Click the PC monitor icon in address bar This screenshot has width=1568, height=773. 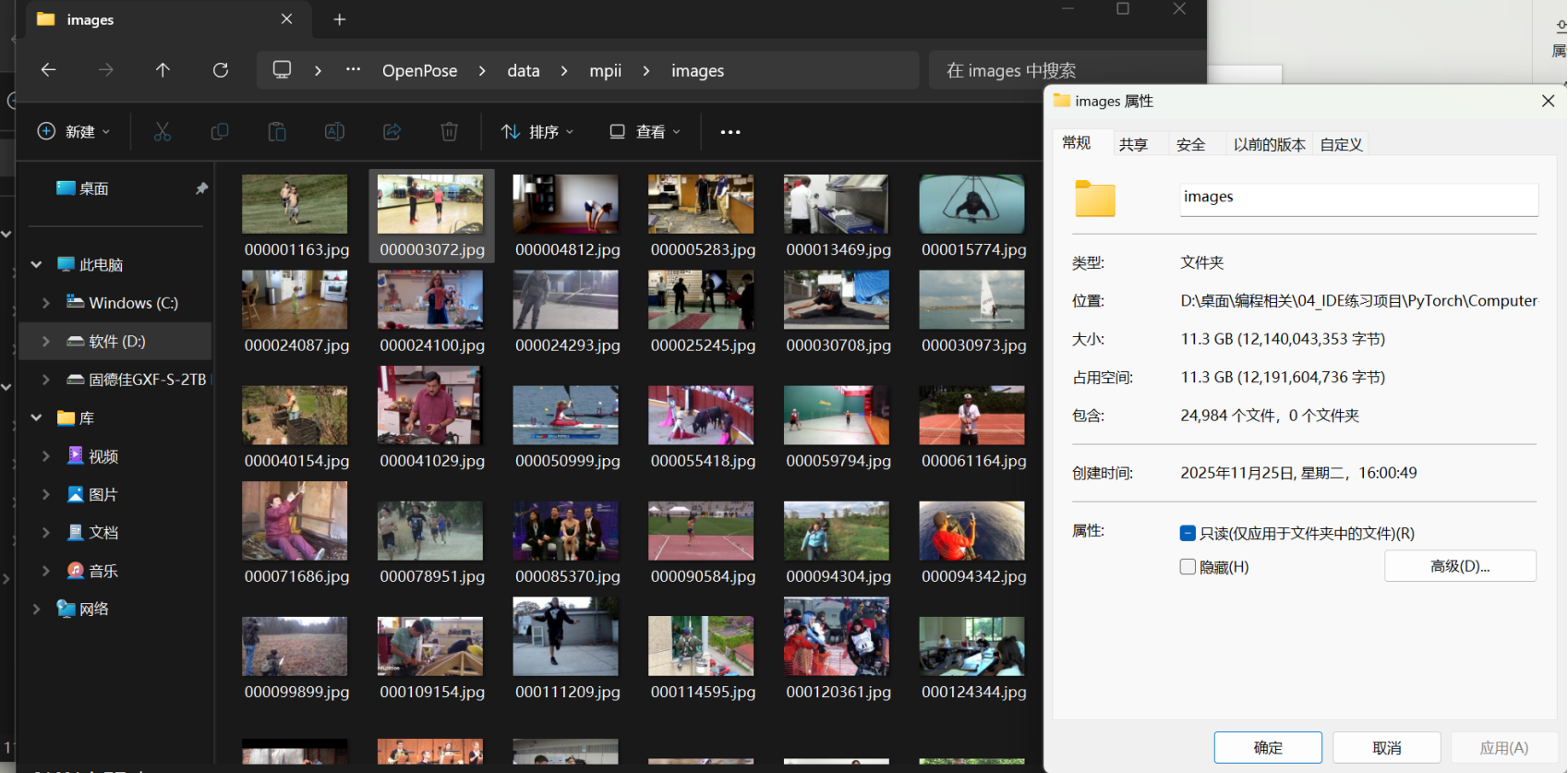283,70
